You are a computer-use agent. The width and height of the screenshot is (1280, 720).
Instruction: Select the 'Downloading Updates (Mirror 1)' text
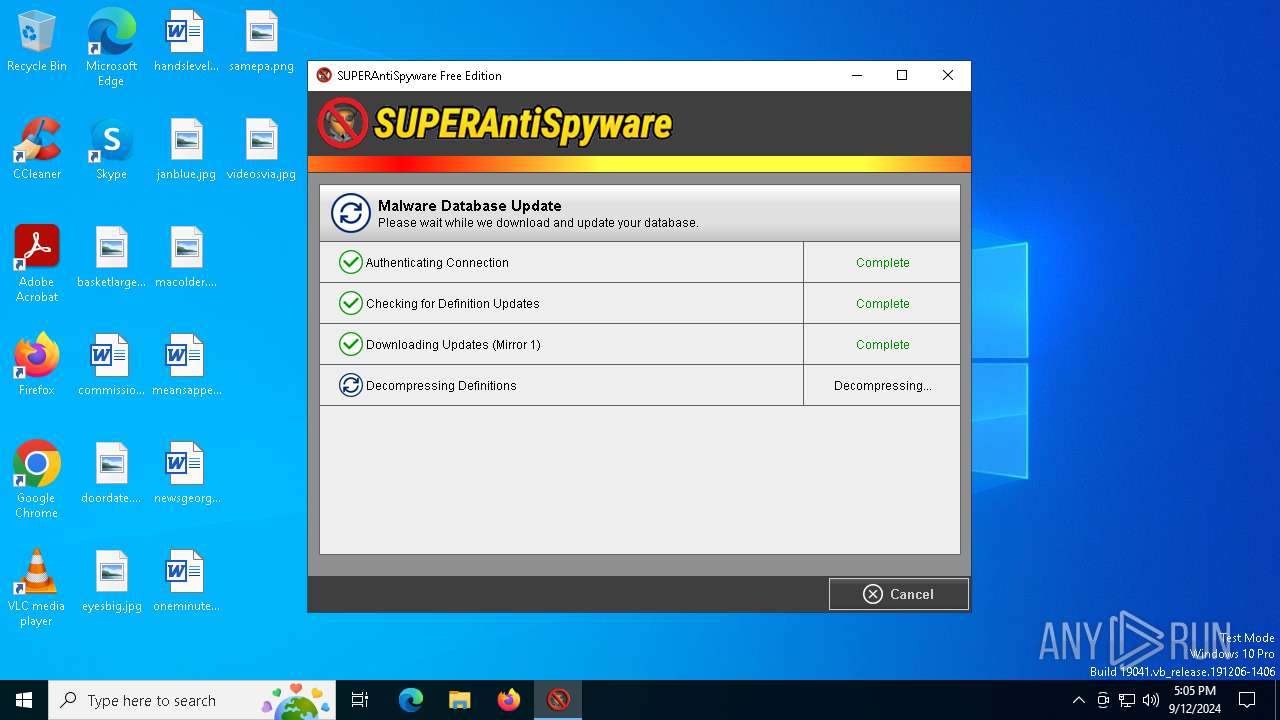(453, 345)
